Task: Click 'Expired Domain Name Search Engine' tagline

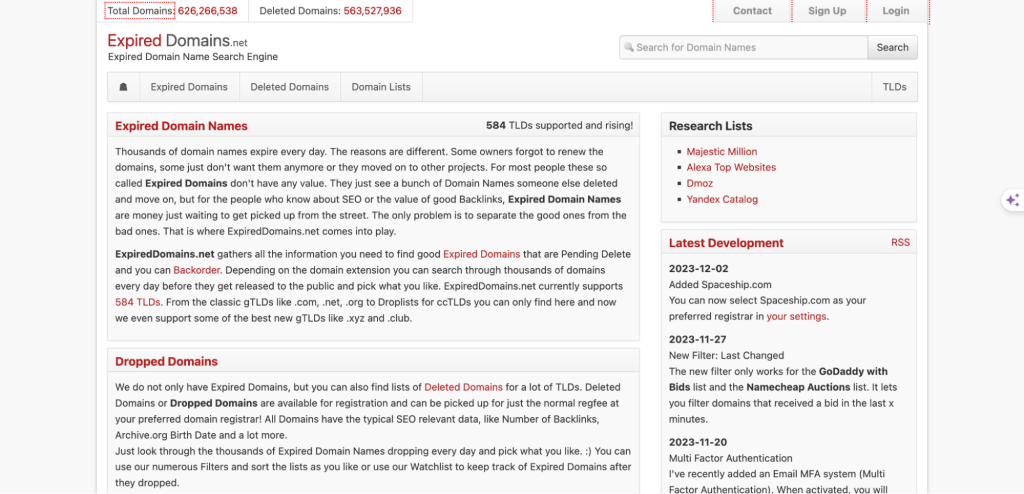Action: point(193,57)
